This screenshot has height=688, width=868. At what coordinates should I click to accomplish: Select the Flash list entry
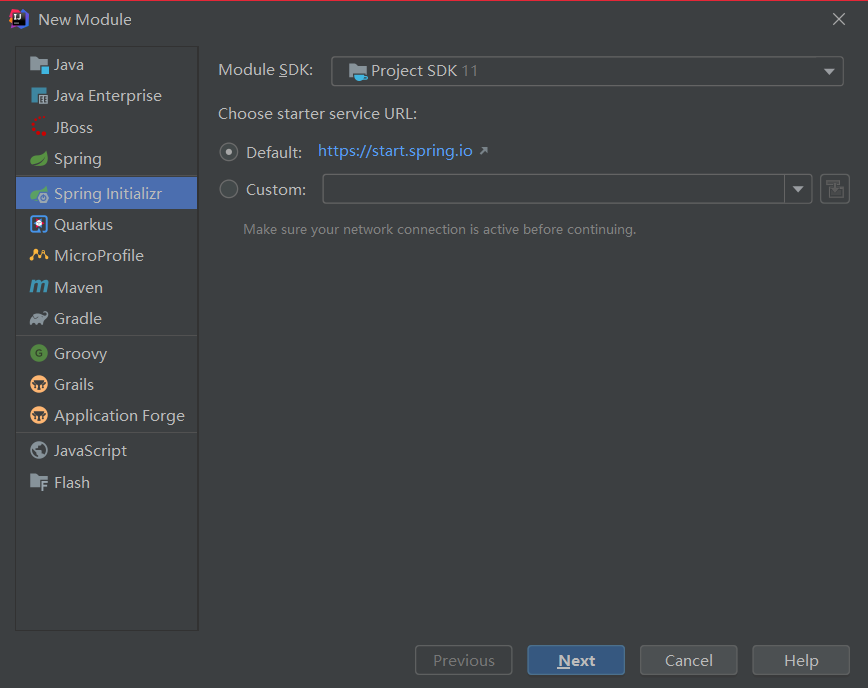coord(106,482)
